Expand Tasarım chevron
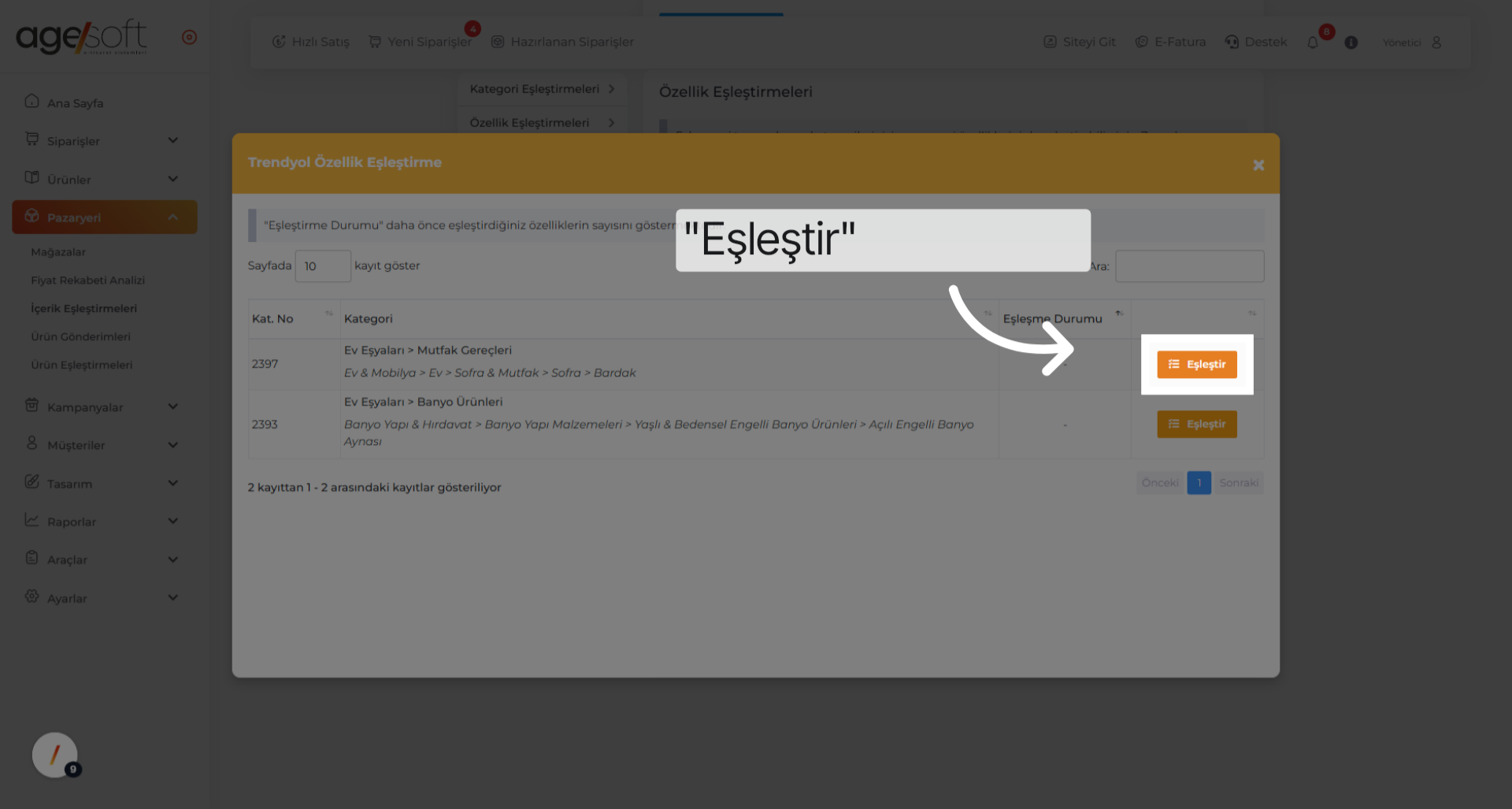The height and width of the screenshot is (809, 1512). 173,483
